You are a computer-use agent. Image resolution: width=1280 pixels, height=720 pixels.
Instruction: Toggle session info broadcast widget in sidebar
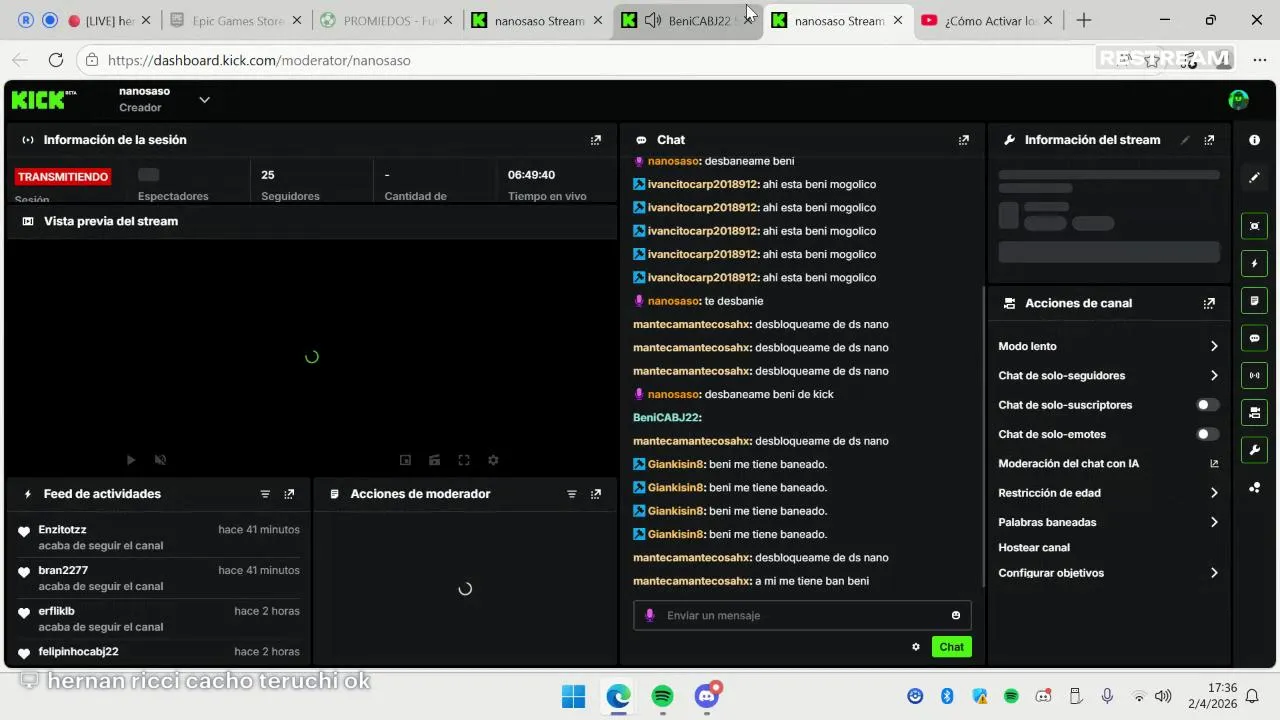click(x=1255, y=375)
